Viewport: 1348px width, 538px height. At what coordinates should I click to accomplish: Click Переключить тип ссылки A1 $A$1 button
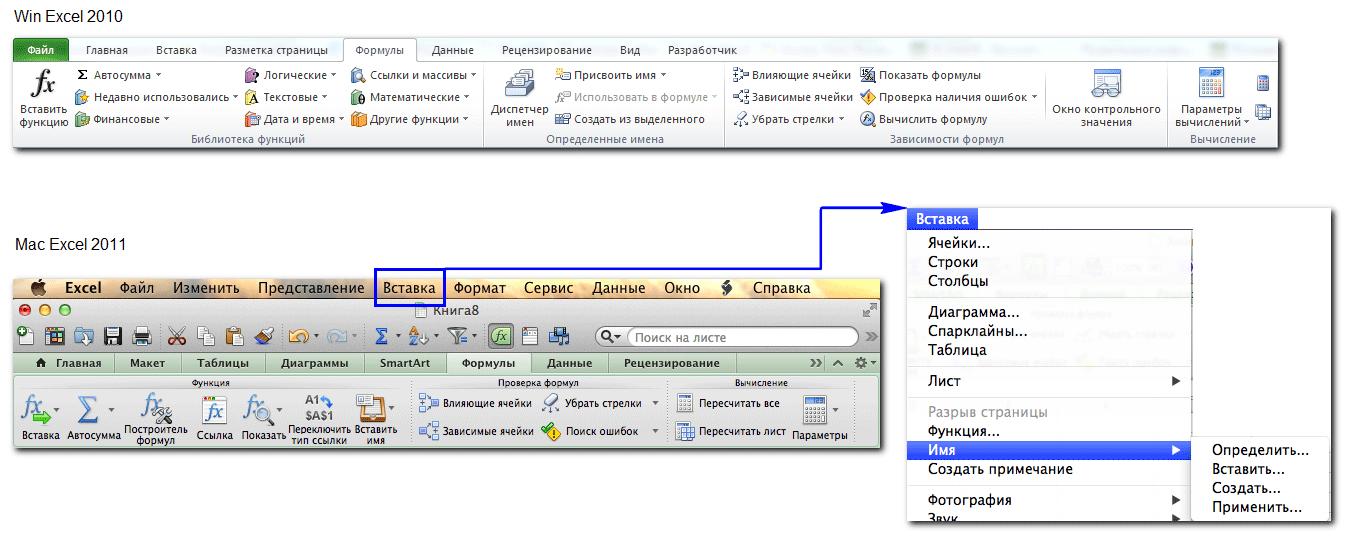(x=318, y=418)
